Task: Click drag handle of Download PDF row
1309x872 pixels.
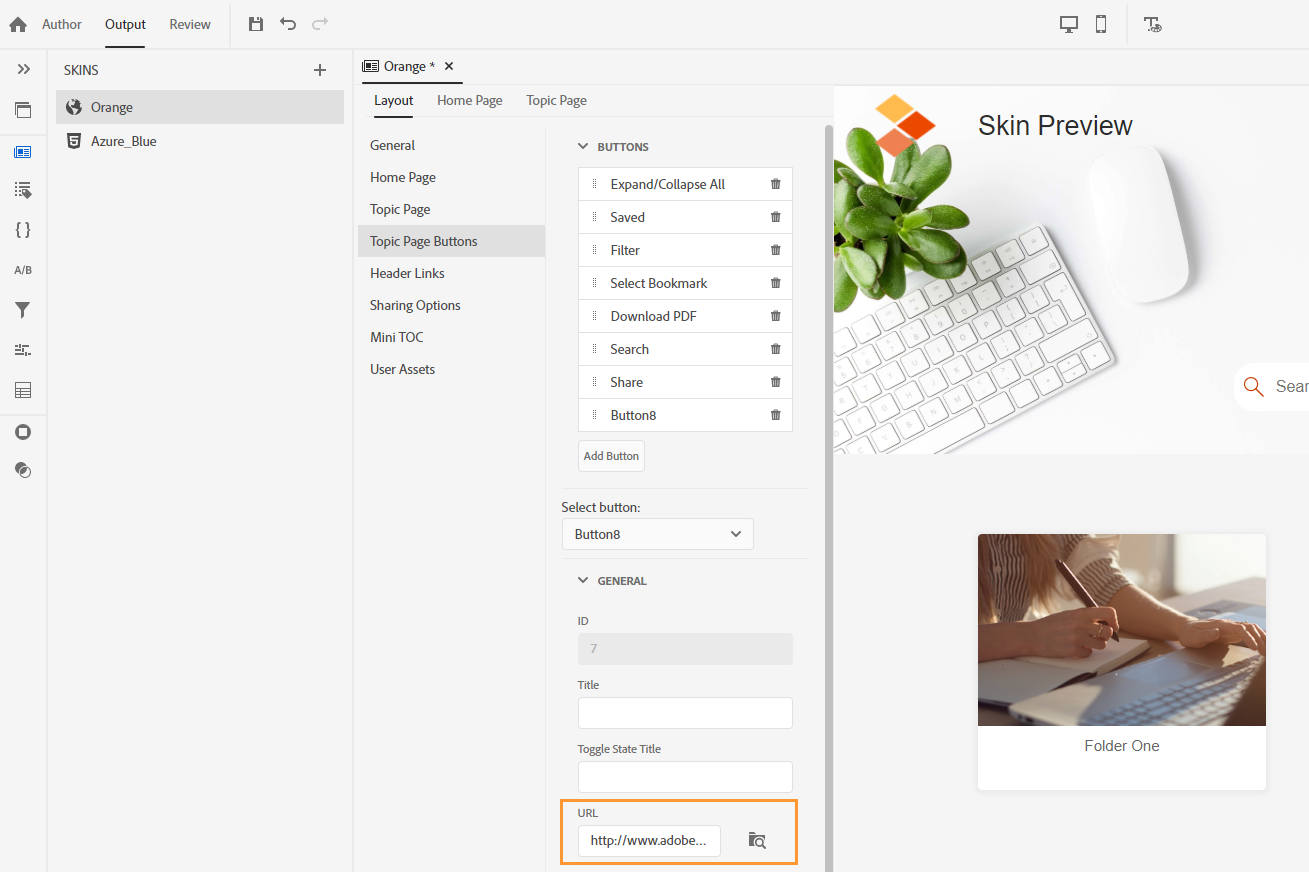Action: pos(594,316)
